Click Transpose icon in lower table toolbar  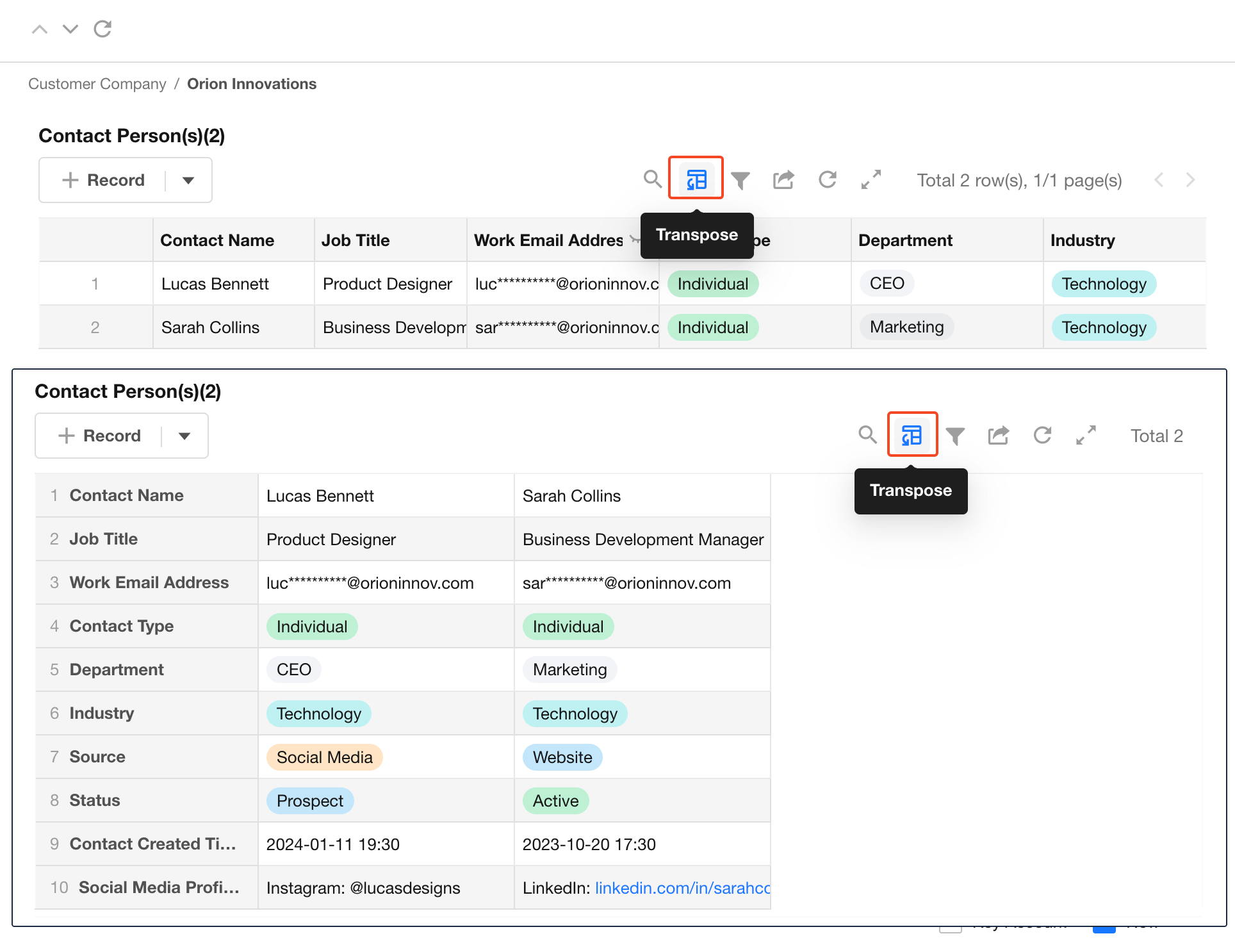912,435
